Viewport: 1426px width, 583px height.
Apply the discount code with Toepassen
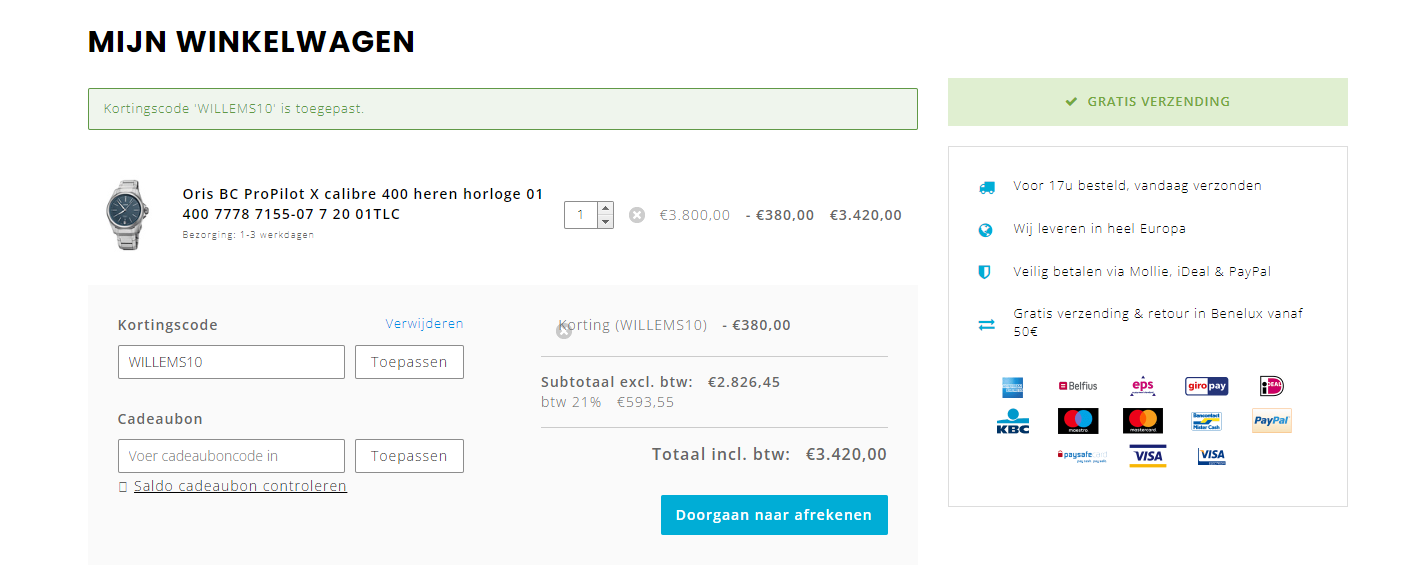pos(409,362)
